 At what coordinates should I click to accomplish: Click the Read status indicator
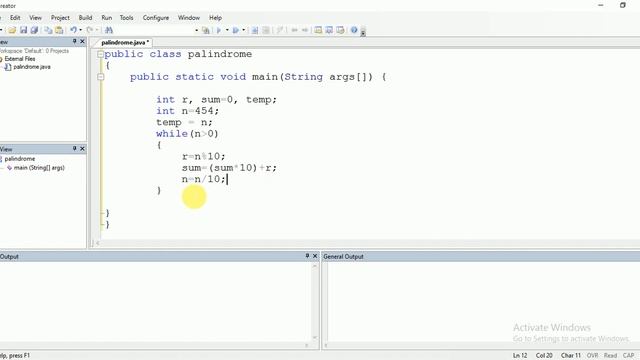point(610,356)
